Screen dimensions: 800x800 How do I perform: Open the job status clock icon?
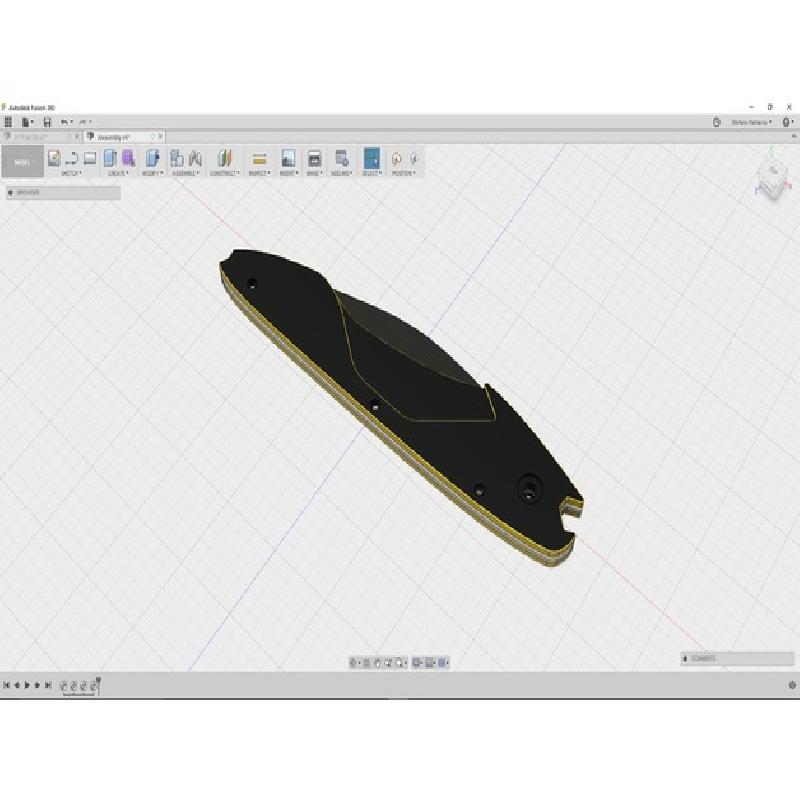(716, 122)
